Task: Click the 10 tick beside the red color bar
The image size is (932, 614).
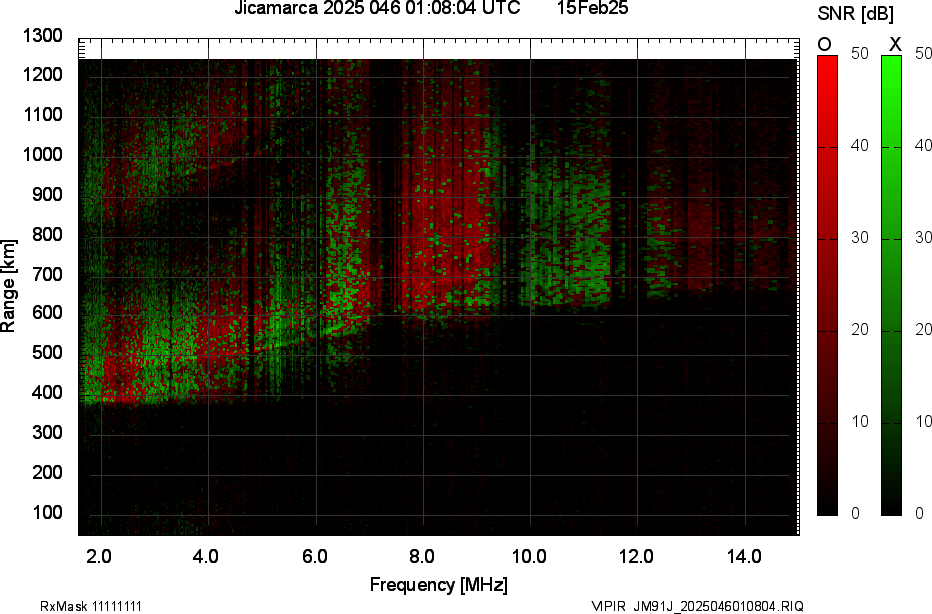Action: coord(859,422)
